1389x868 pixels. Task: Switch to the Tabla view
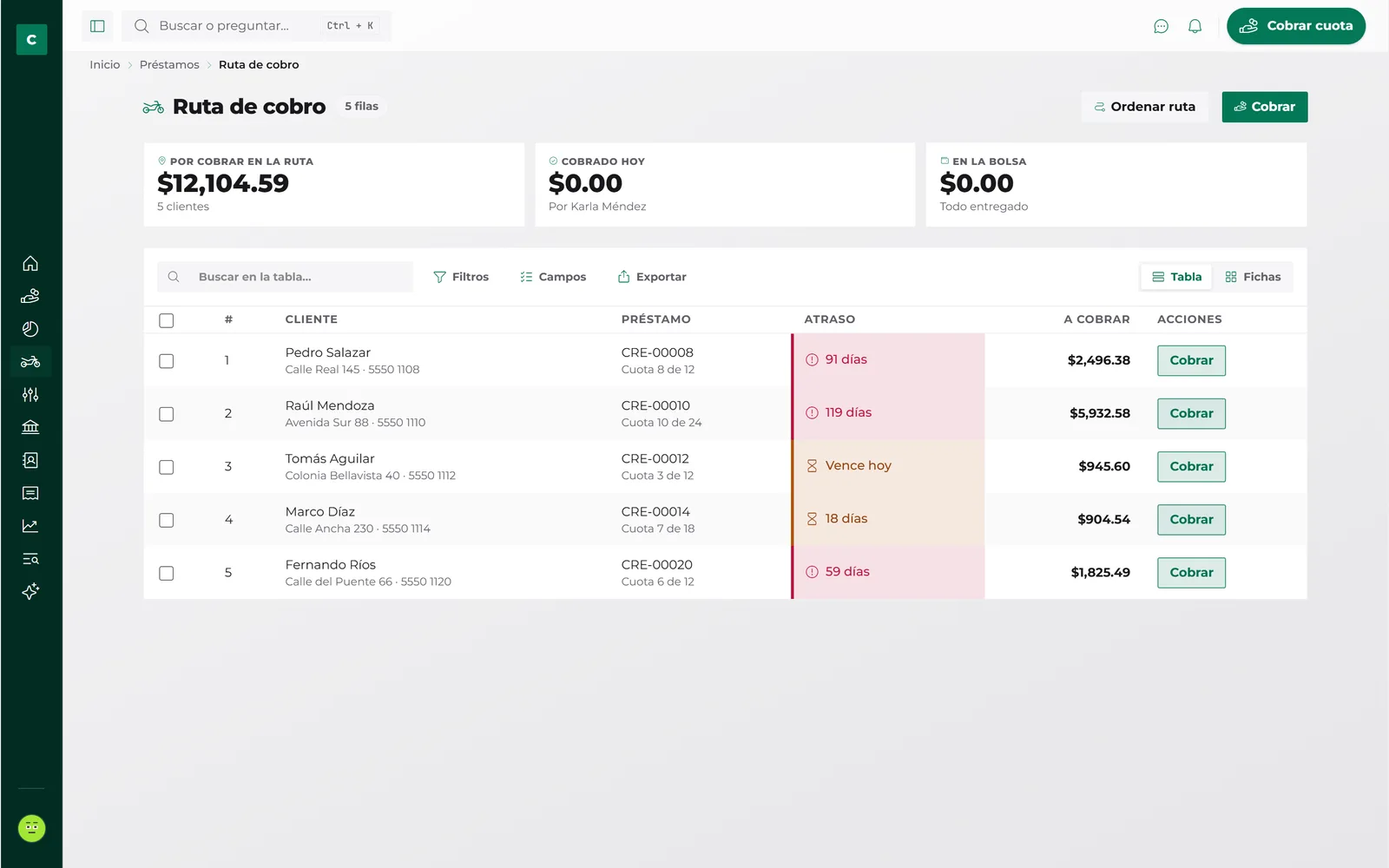[x=1177, y=277]
